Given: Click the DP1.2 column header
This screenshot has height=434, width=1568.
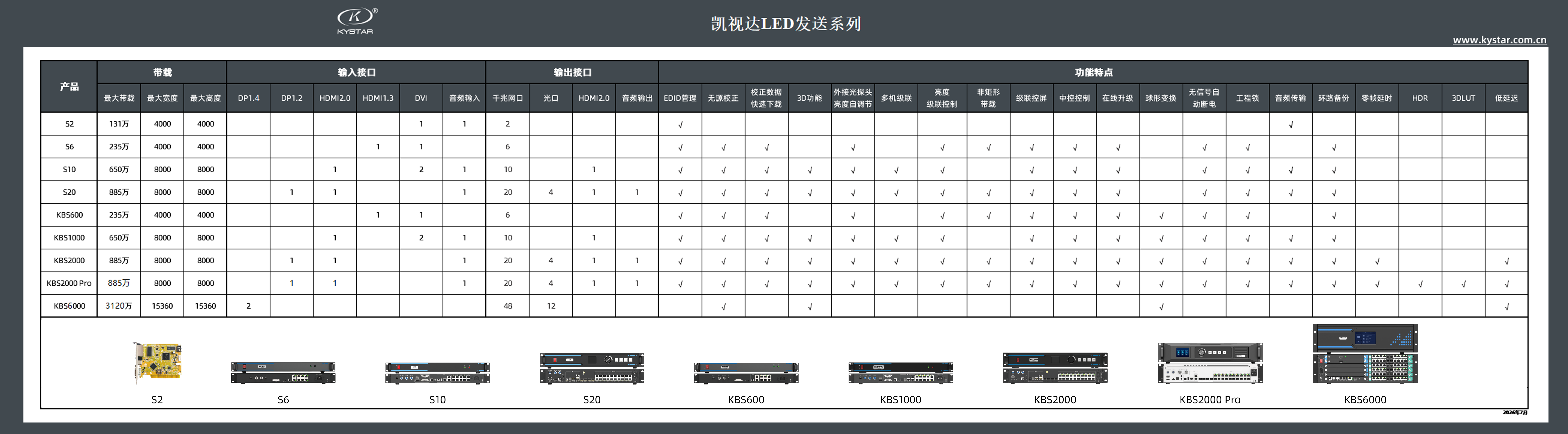Looking at the screenshot, I should 292,98.
